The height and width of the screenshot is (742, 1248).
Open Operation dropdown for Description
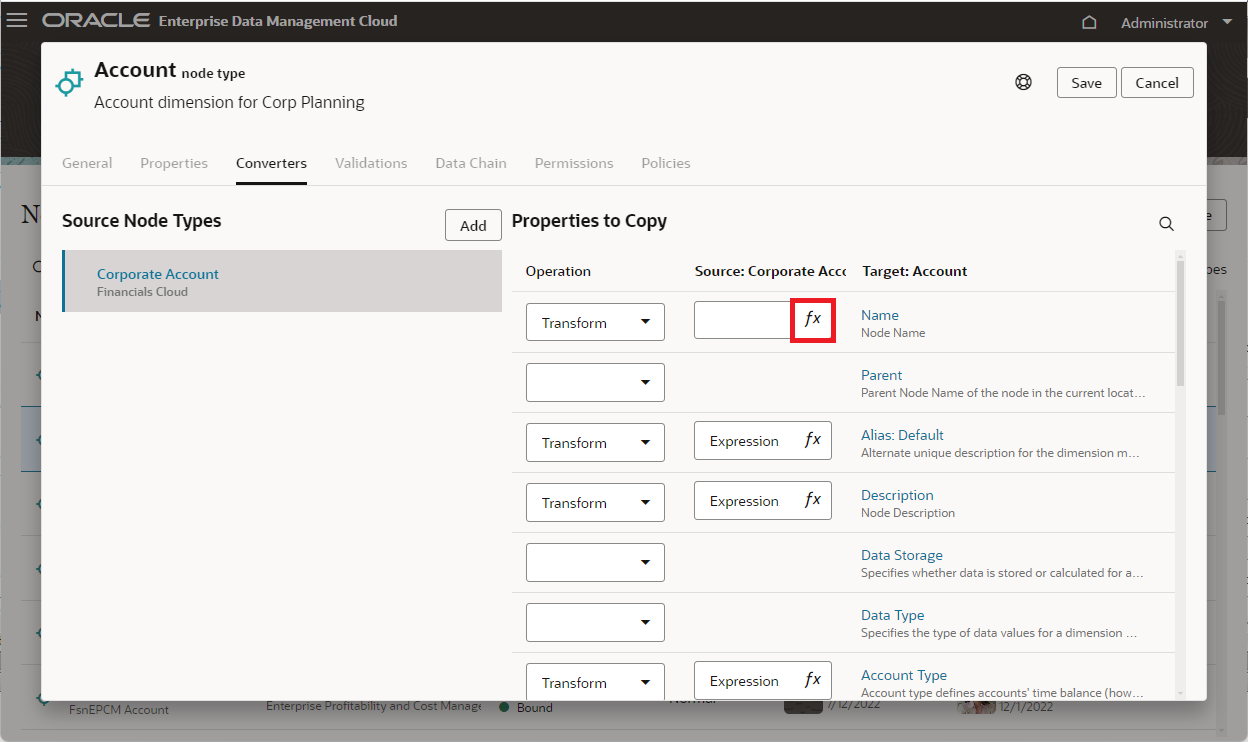tap(595, 502)
